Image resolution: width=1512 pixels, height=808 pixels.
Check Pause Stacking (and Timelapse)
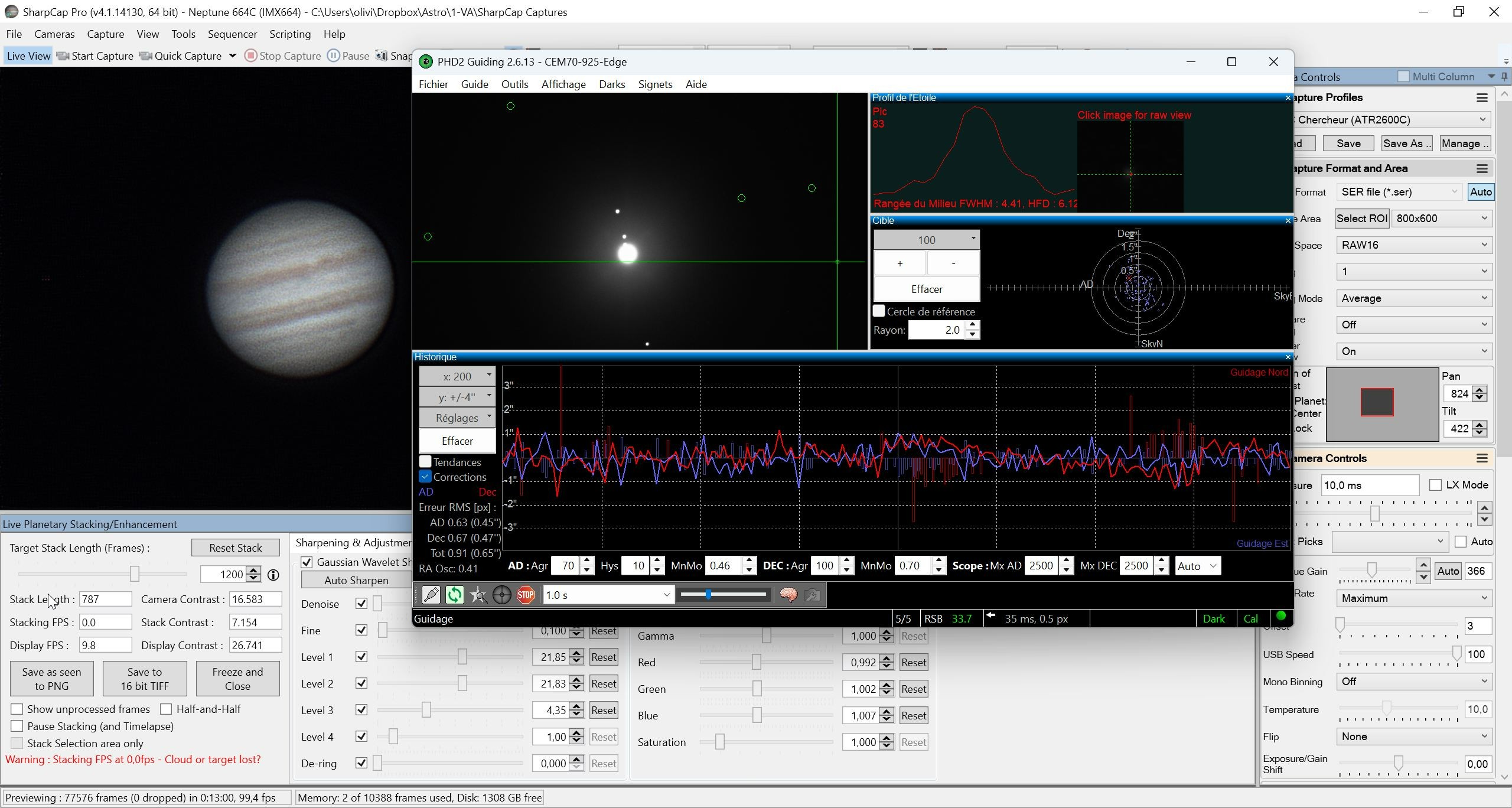point(17,726)
